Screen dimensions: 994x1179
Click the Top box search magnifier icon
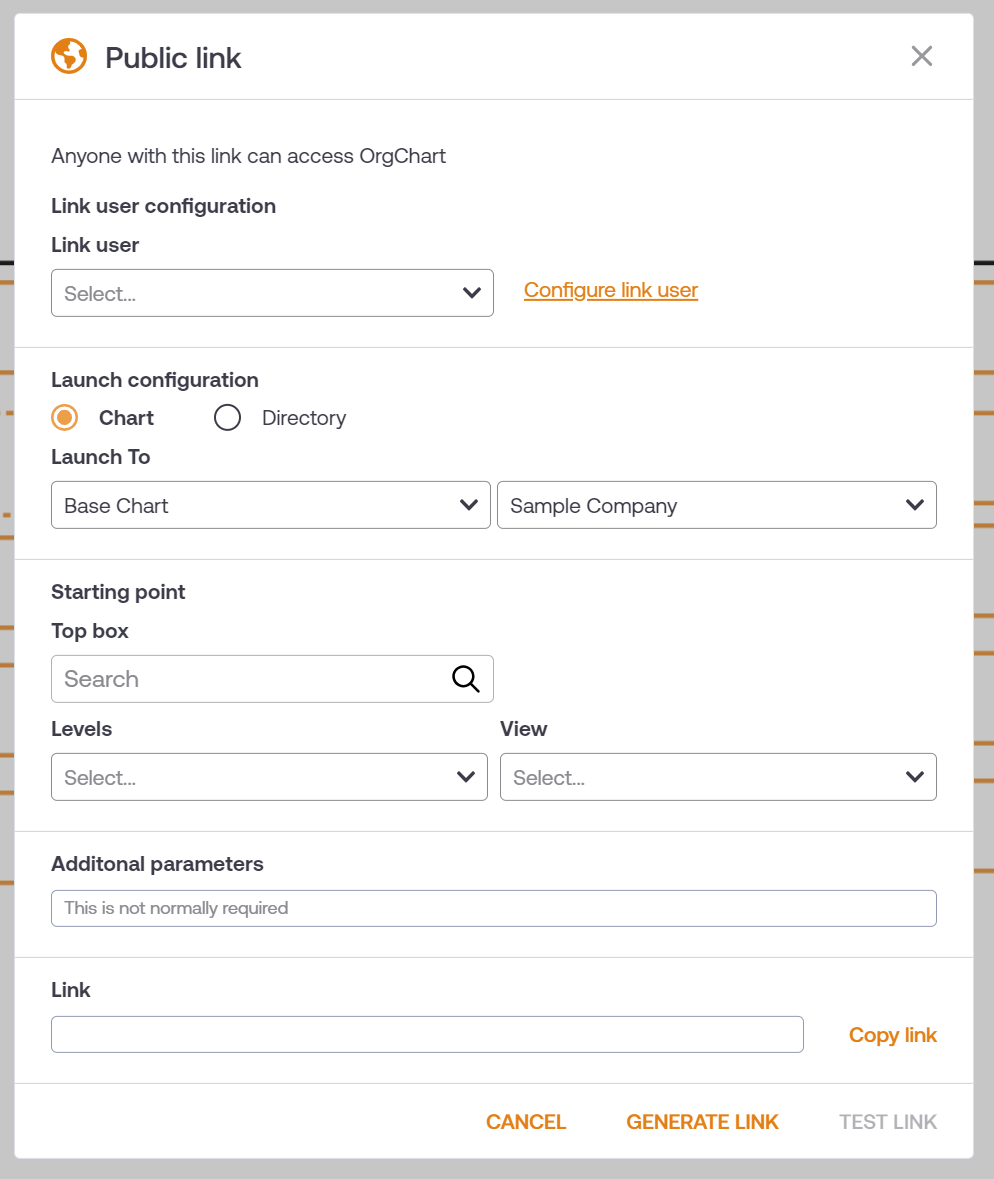click(465, 679)
